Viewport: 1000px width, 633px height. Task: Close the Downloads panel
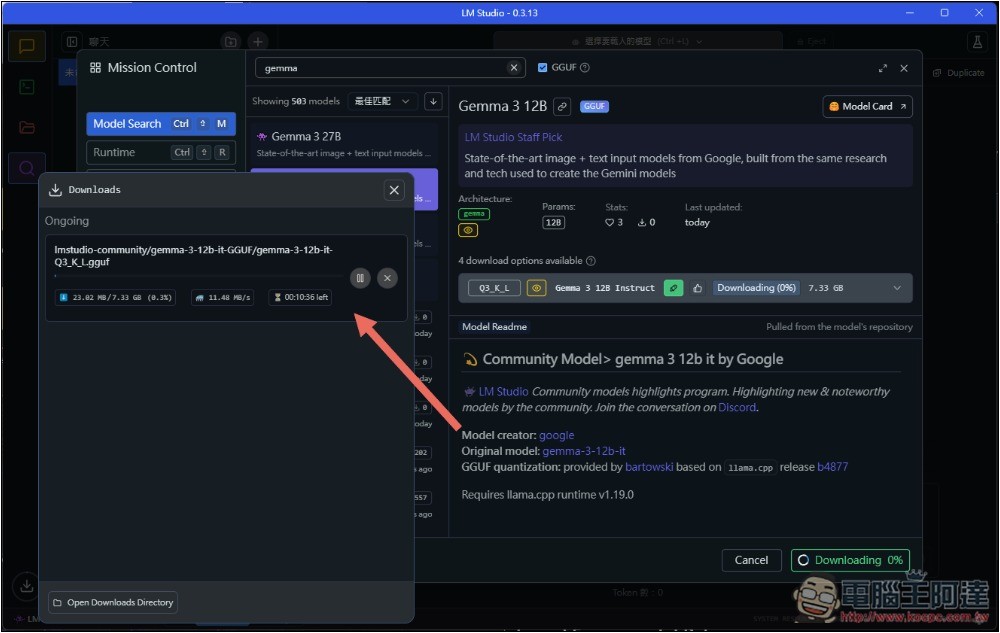394,190
